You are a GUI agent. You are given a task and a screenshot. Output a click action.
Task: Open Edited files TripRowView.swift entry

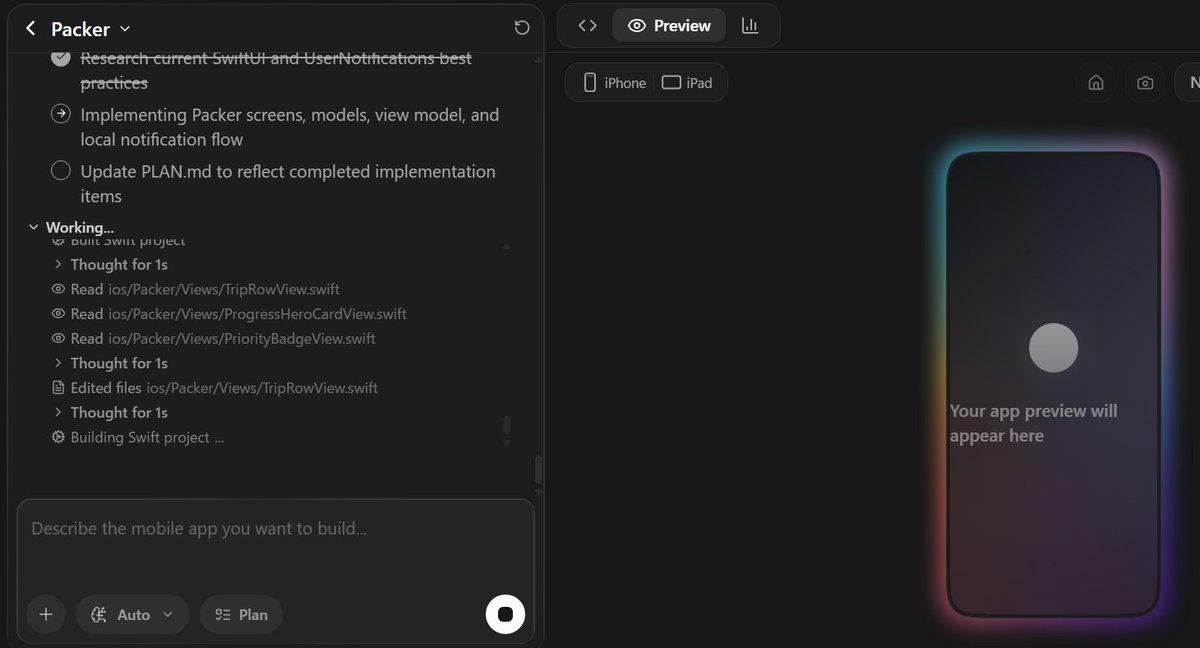point(214,388)
